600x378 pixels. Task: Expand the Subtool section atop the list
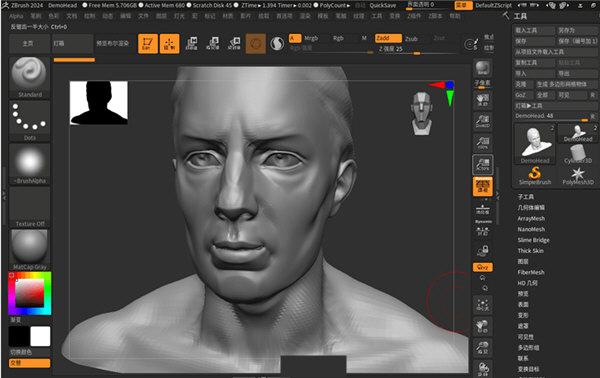click(x=525, y=197)
